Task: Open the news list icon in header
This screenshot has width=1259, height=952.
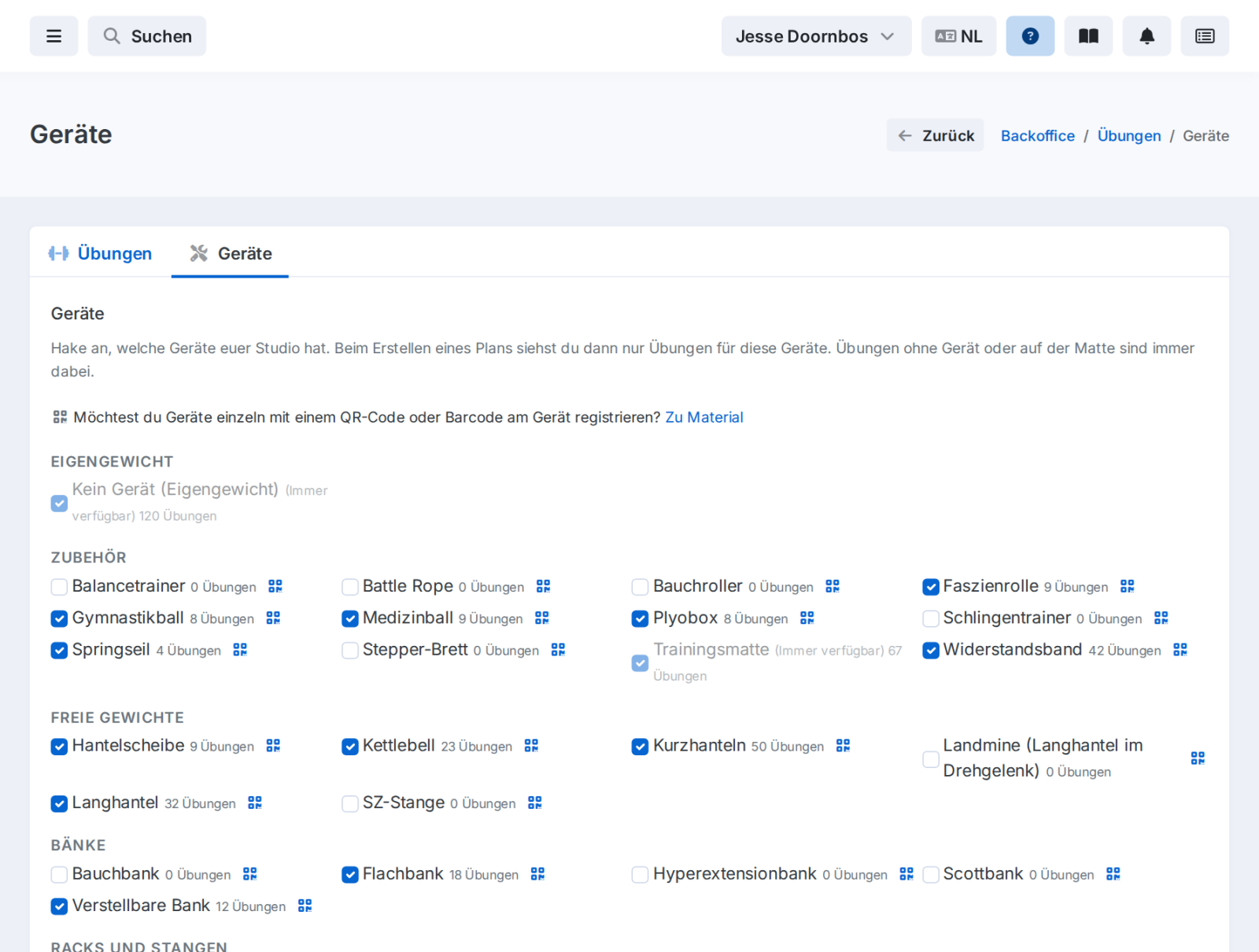Action: 1205,36
